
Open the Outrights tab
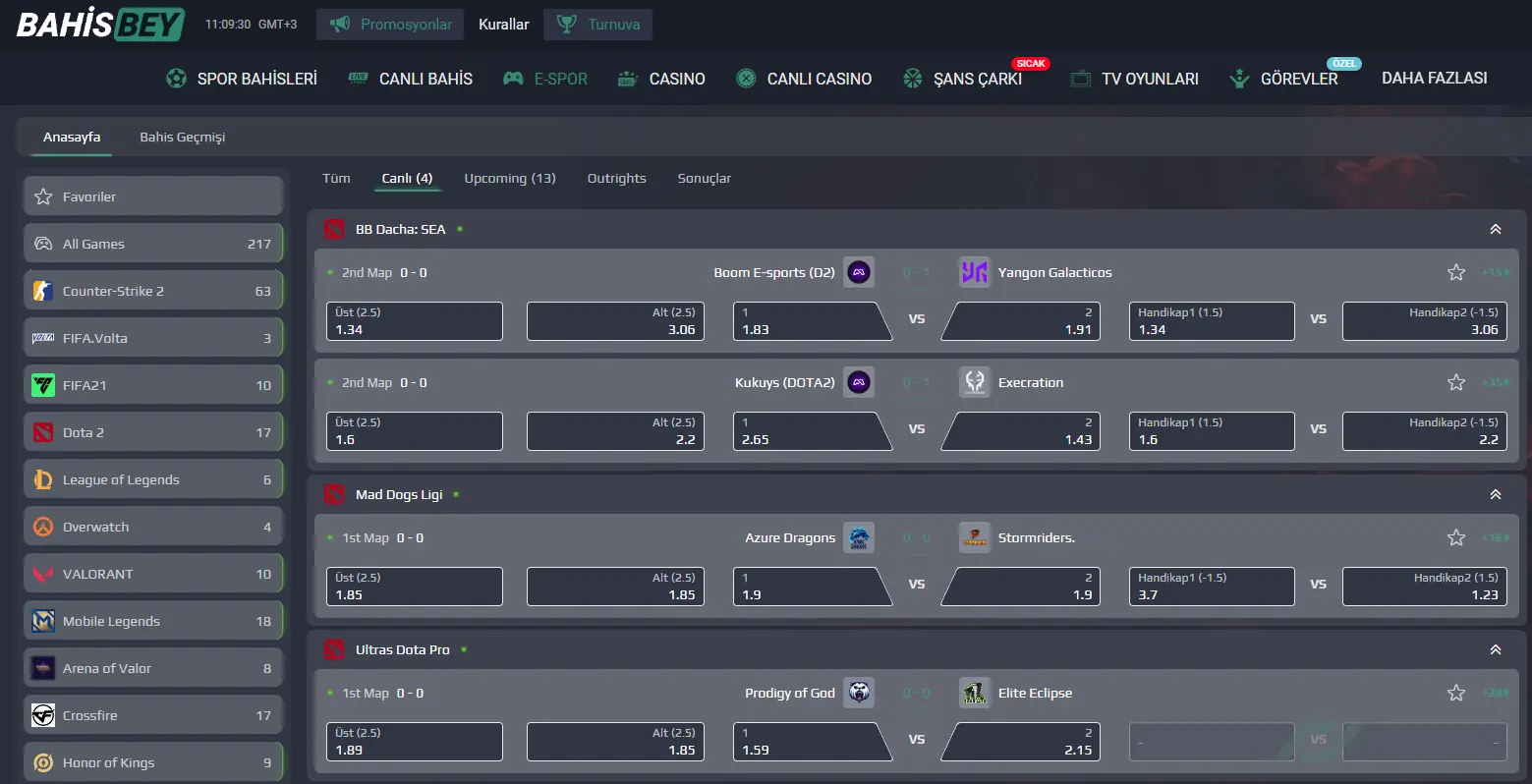click(x=617, y=178)
